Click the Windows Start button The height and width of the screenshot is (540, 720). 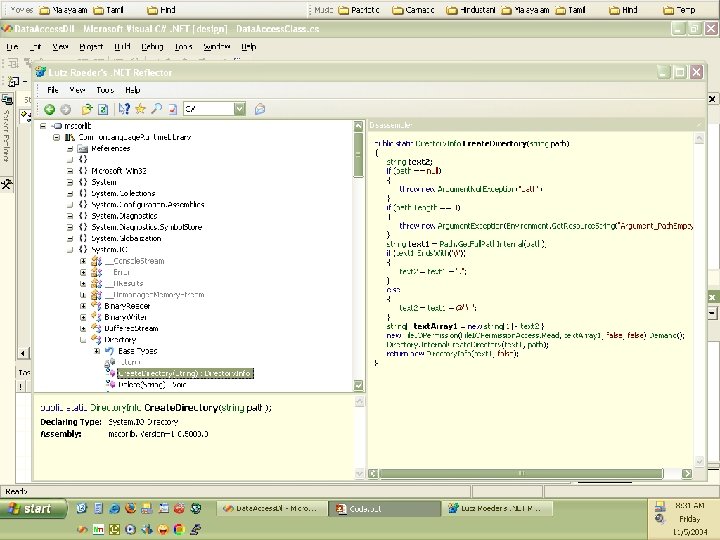coord(30,509)
